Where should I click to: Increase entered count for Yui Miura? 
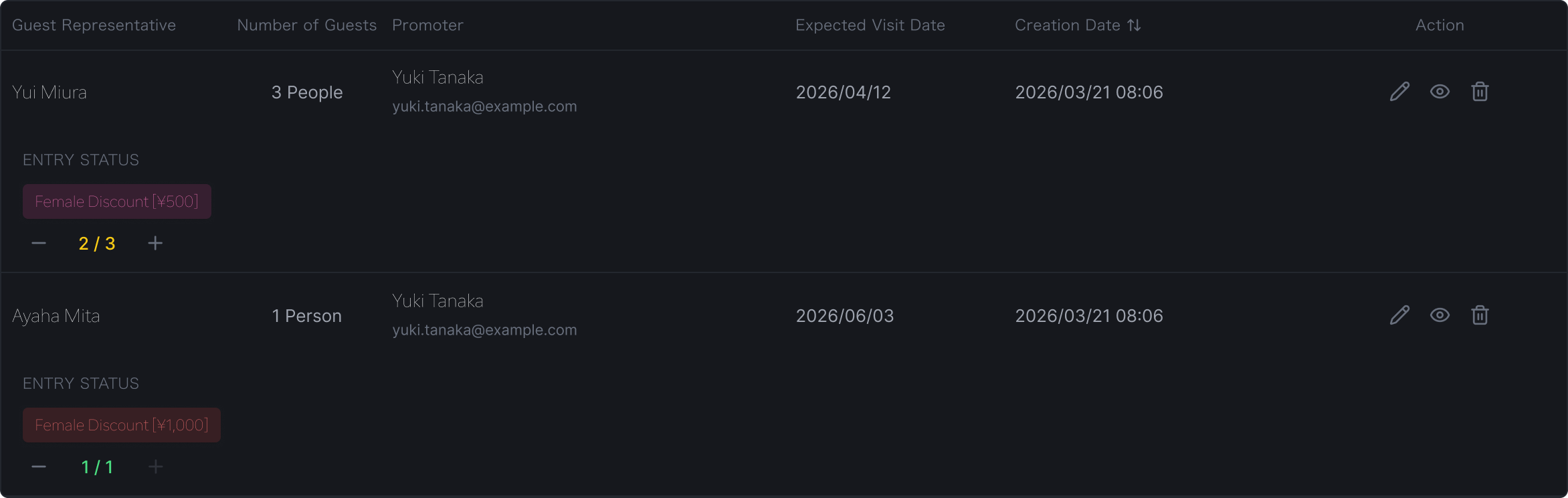[155, 243]
